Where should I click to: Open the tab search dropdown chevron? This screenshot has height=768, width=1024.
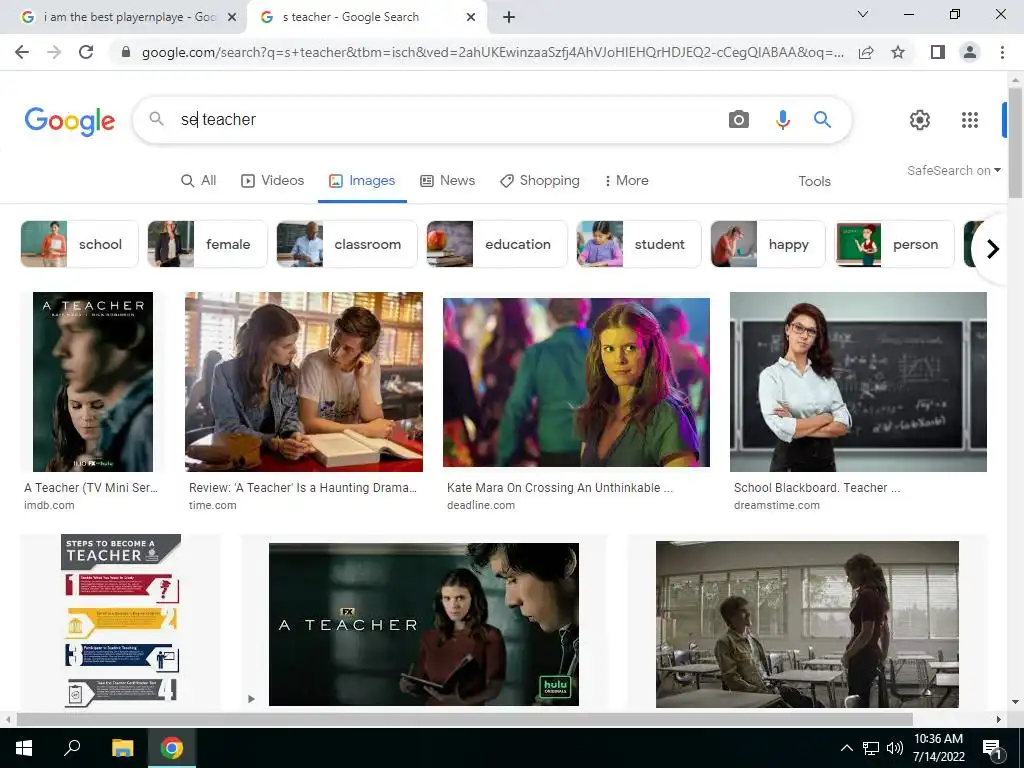(x=863, y=14)
